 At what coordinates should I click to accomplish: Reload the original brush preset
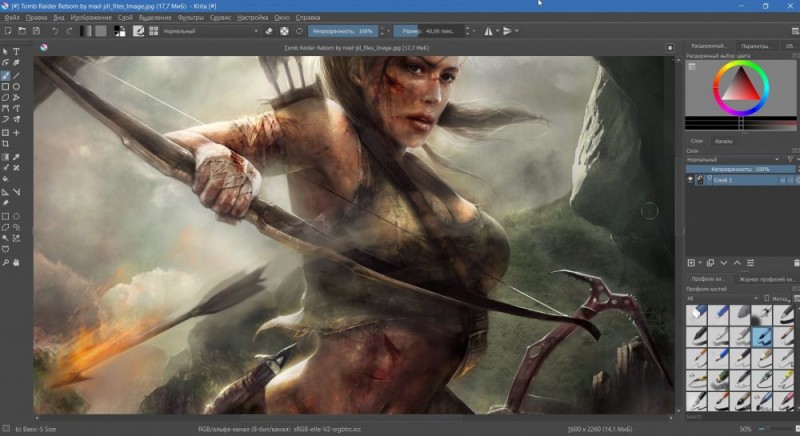click(x=299, y=31)
